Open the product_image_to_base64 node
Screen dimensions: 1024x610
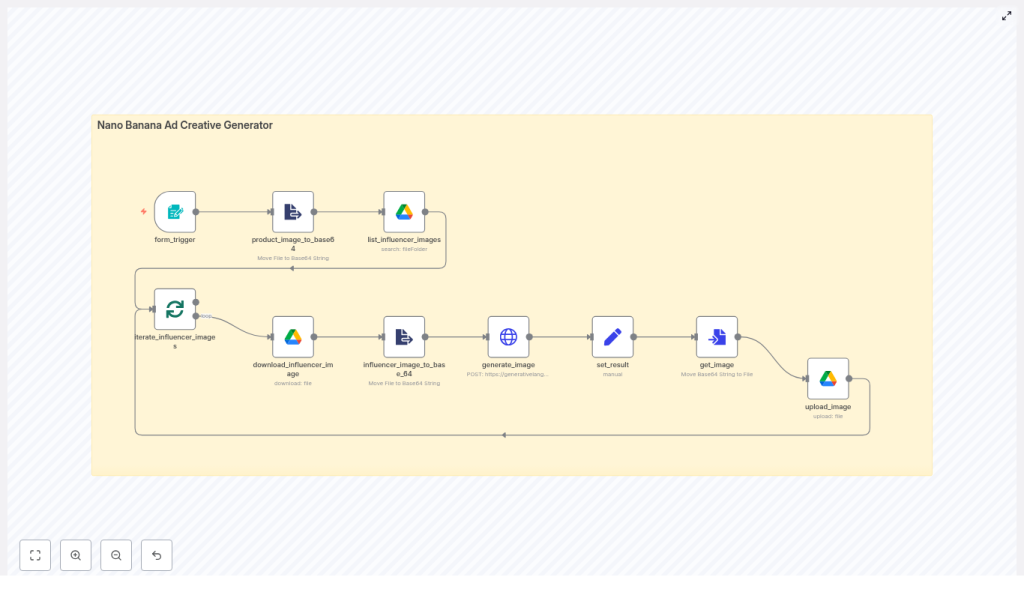(293, 212)
